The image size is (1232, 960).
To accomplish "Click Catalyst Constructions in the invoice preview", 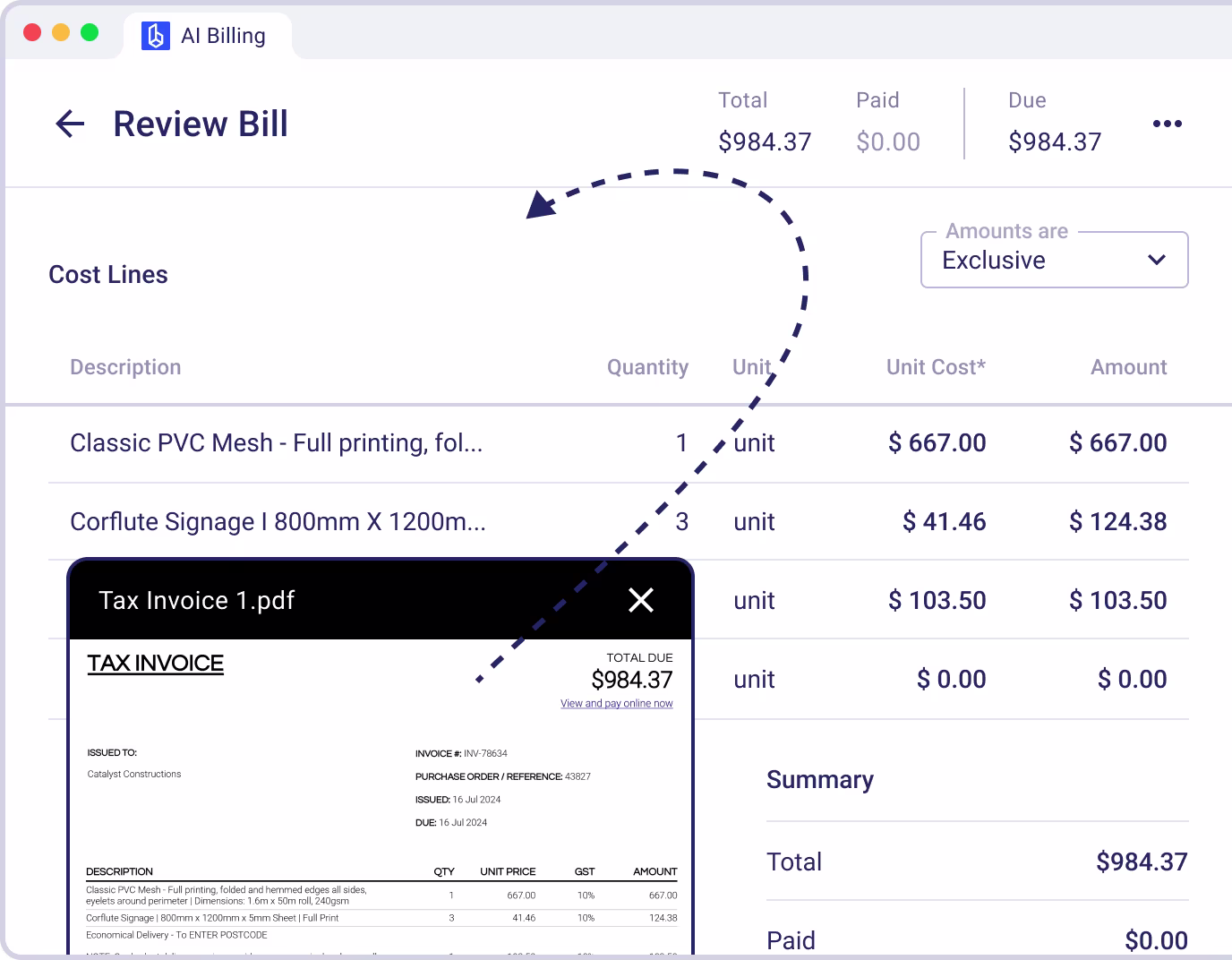I will (134, 774).
